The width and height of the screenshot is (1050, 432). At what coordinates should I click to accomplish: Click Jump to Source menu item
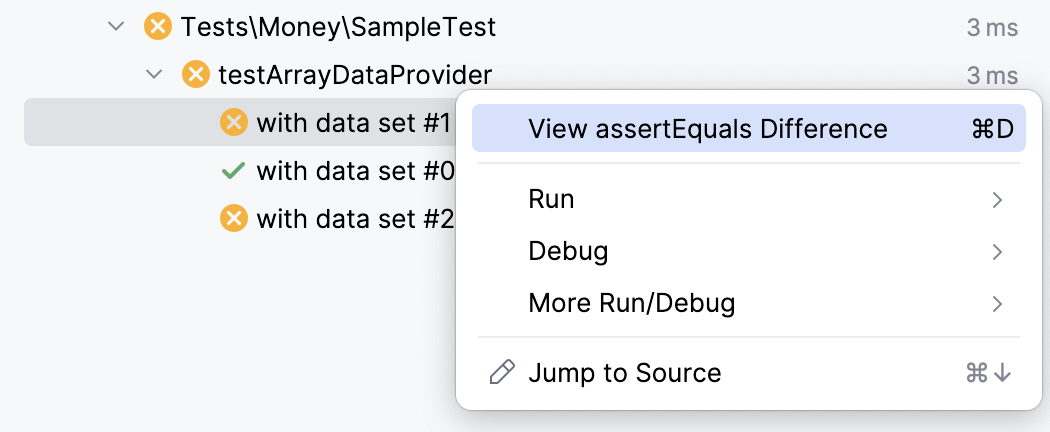[x=624, y=373]
